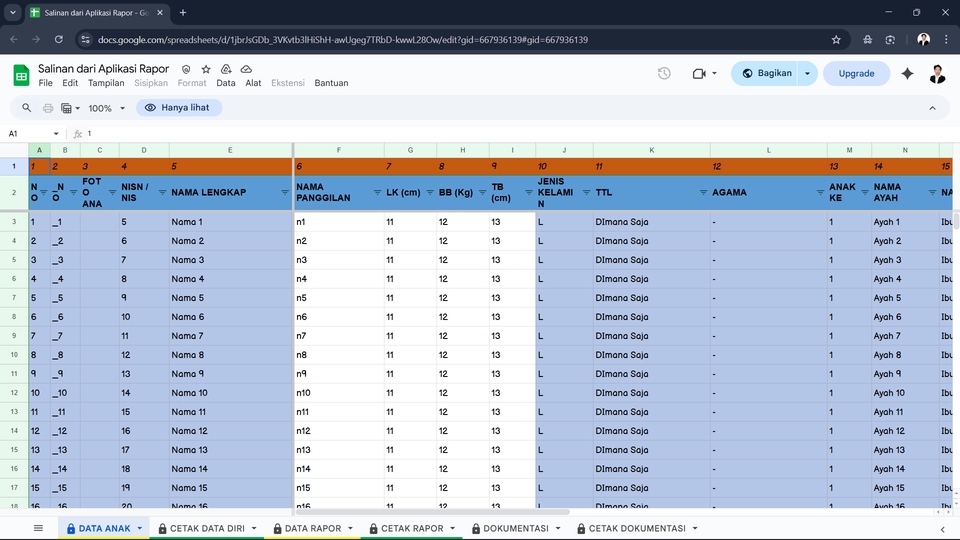Open the Google account avatar
960x540 pixels.
937,73
